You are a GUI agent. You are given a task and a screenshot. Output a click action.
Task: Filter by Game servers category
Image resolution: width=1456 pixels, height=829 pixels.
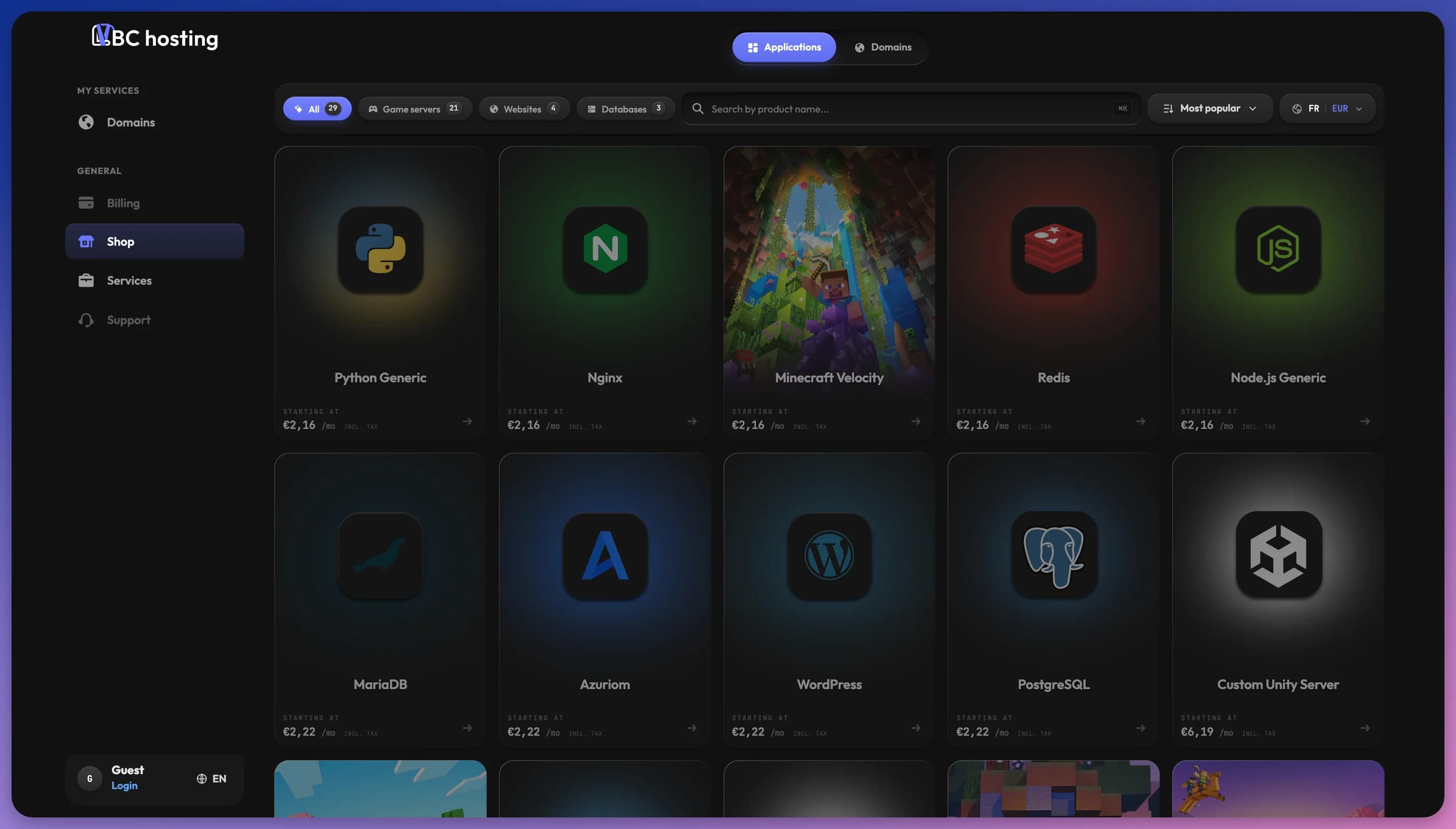(x=415, y=108)
